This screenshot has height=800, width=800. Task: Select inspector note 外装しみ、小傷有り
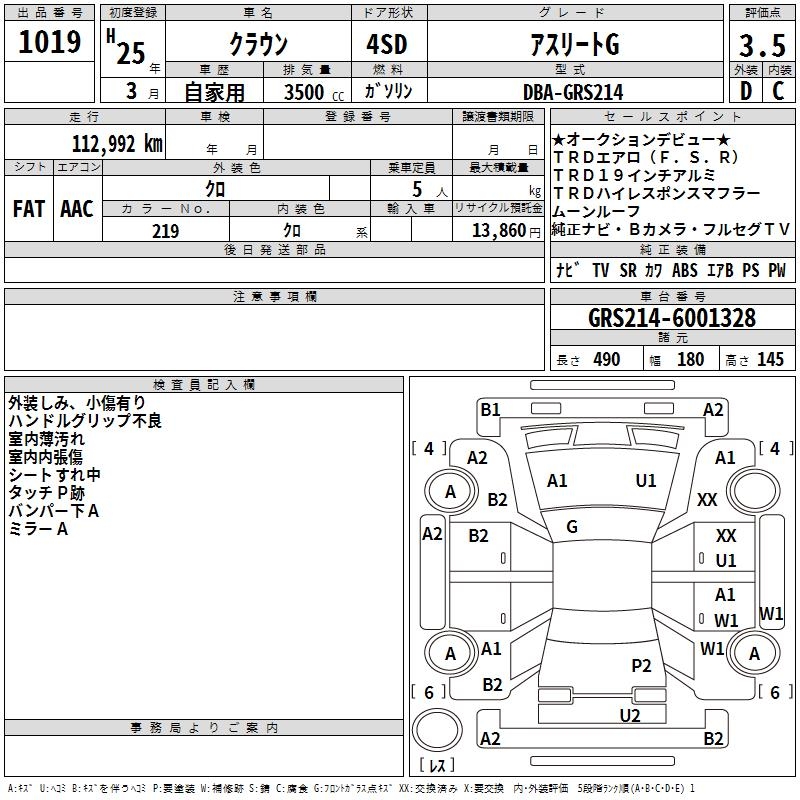click(x=77, y=403)
